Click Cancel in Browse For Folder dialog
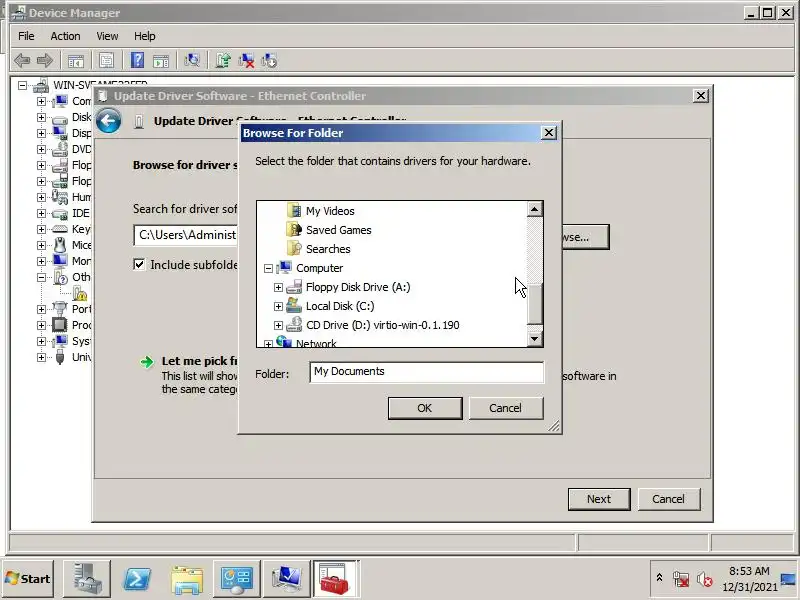 tap(506, 408)
